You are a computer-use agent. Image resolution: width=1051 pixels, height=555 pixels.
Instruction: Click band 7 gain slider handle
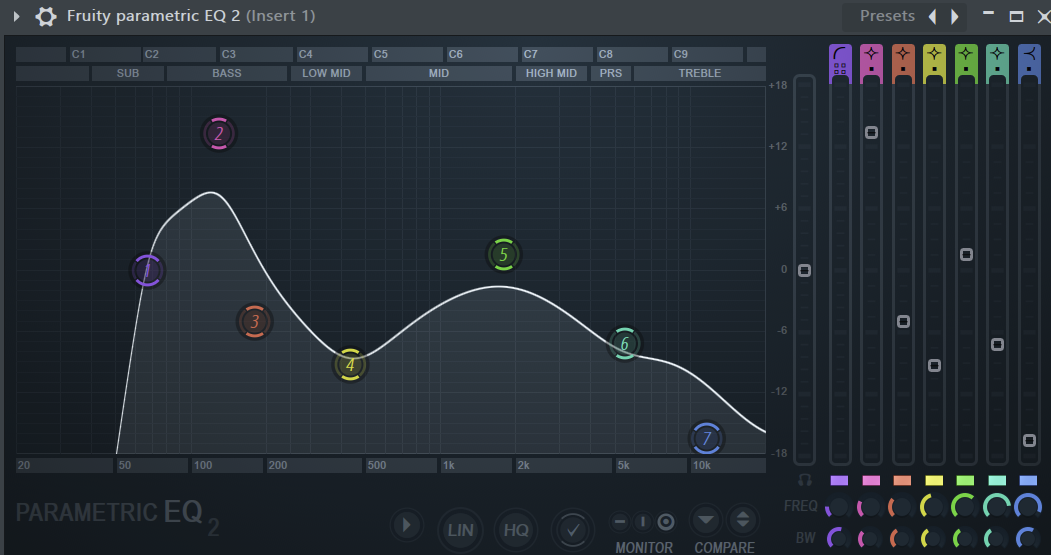pos(1029,440)
